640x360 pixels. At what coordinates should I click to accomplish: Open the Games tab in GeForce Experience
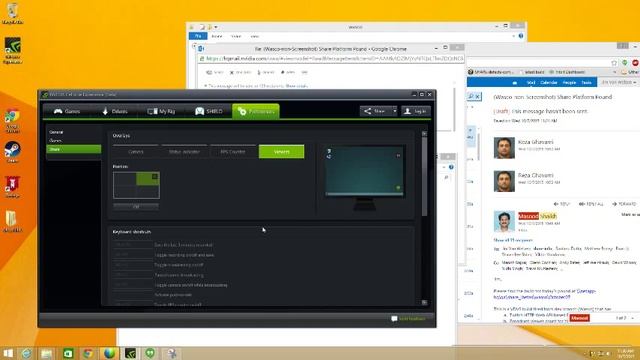click(x=67, y=111)
